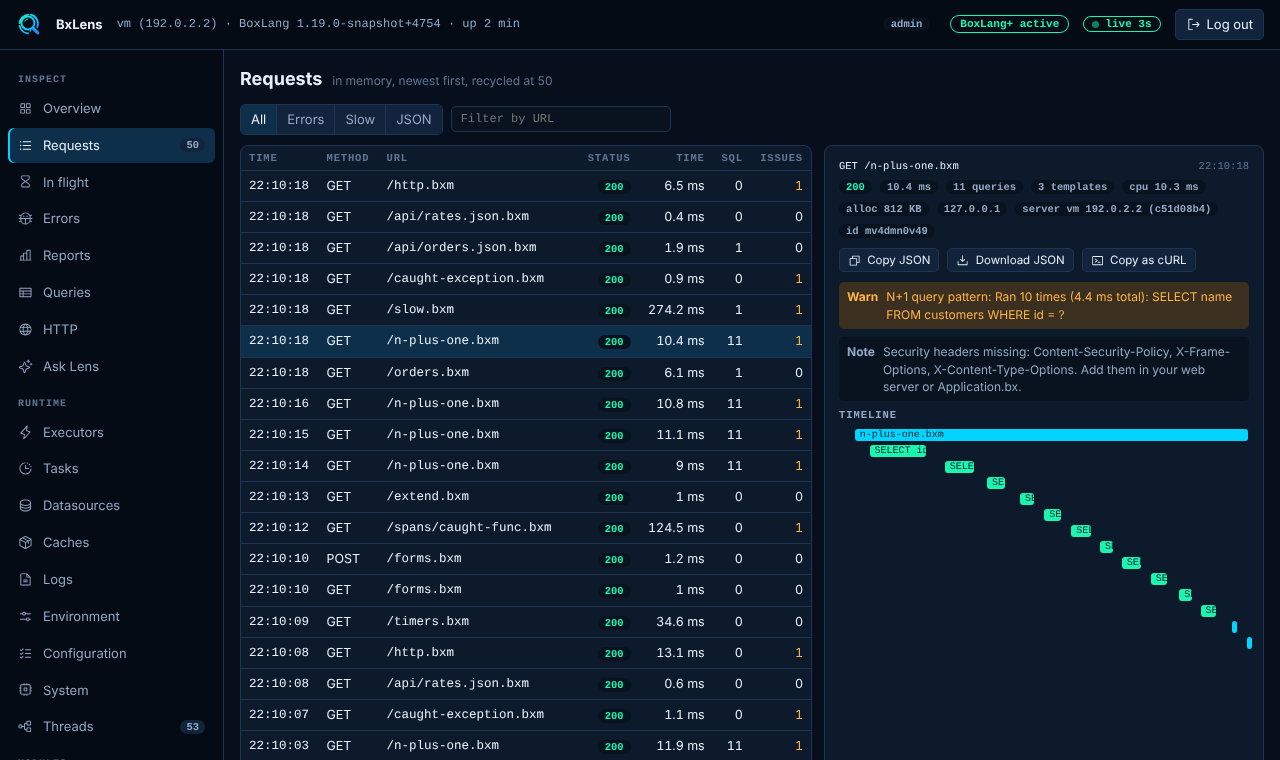Open Overview from its sidebar icon

(x=26, y=108)
